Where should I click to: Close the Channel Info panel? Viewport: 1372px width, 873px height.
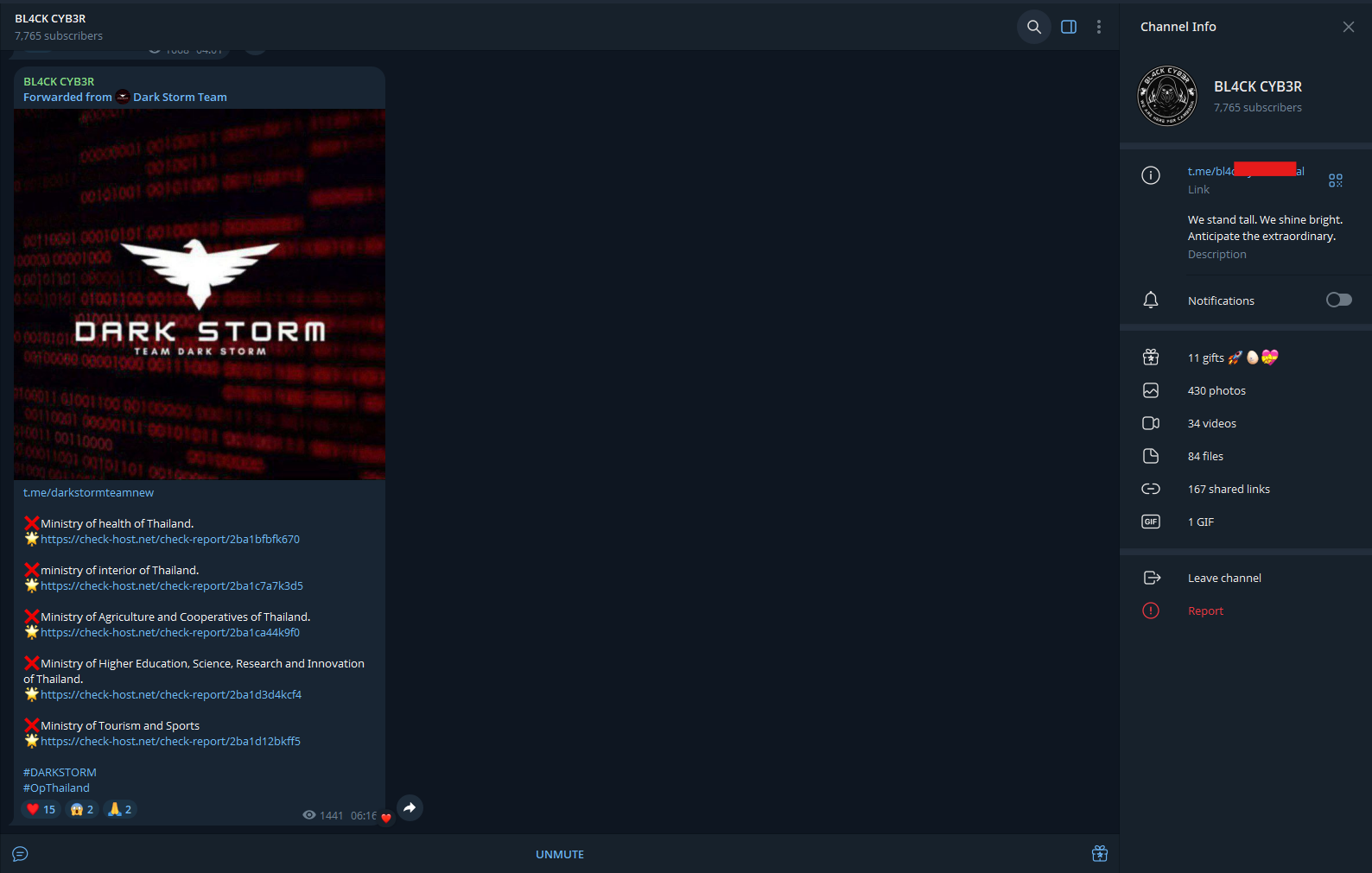(1349, 27)
